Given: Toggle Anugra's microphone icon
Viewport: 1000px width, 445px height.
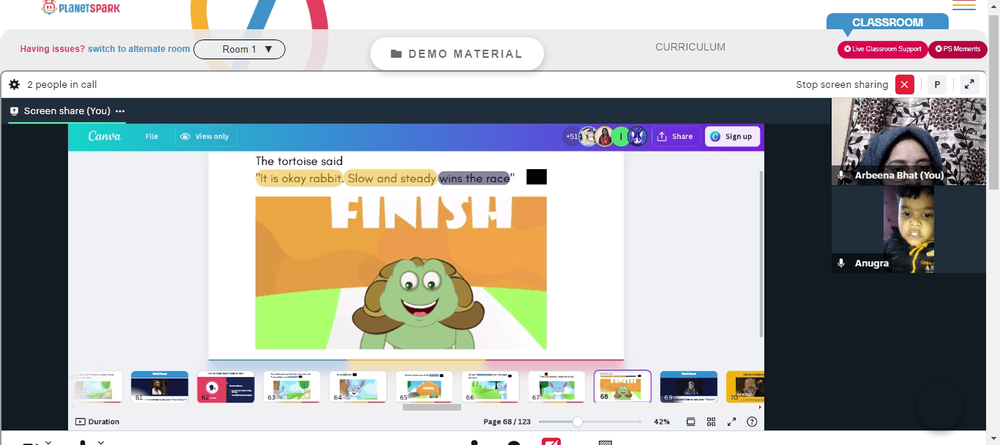Looking at the screenshot, I should (x=841, y=263).
